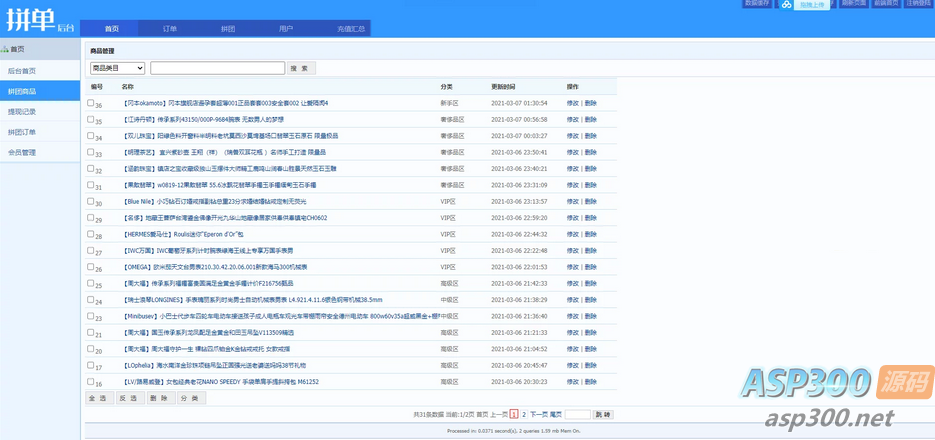The width and height of the screenshot is (935, 440).
Task: Check the box next to item 30
Action: tap(91, 200)
